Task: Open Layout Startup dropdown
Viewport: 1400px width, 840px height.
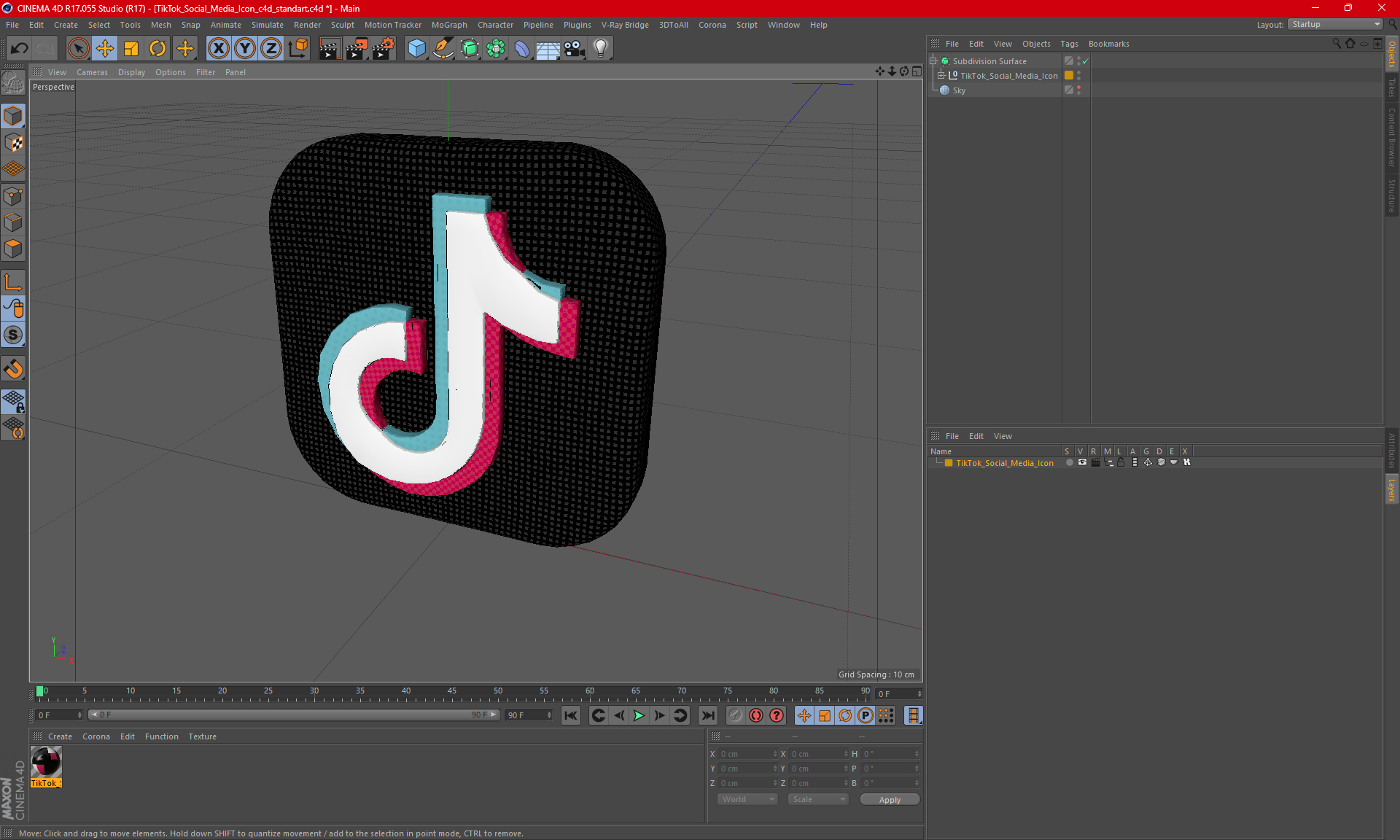Action: (x=1335, y=24)
